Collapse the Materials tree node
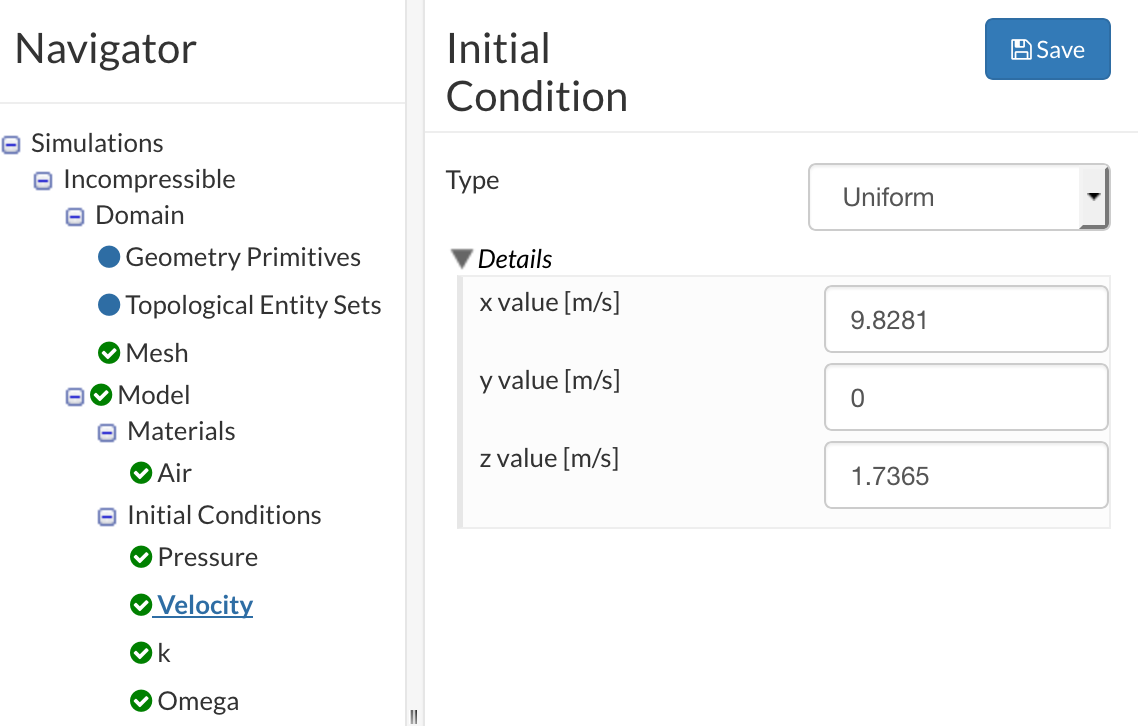1138x726 pixels. [107, 432]
